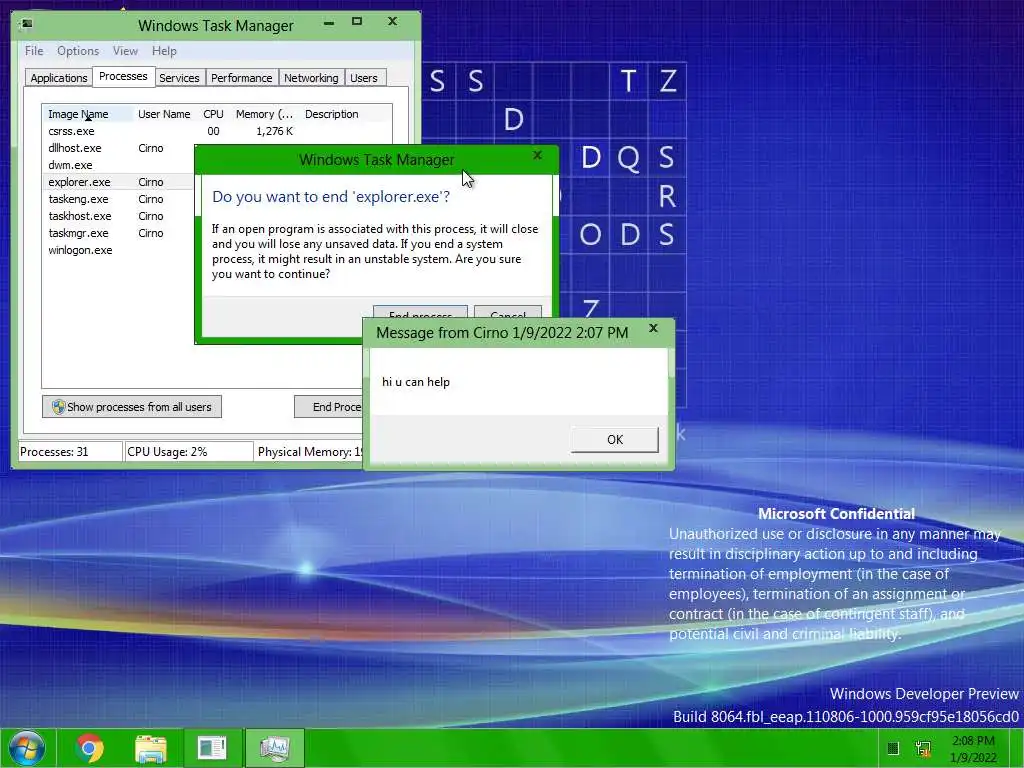
Task: Close the main Windows Task Manager window
Action: click(x=392, y=22)
